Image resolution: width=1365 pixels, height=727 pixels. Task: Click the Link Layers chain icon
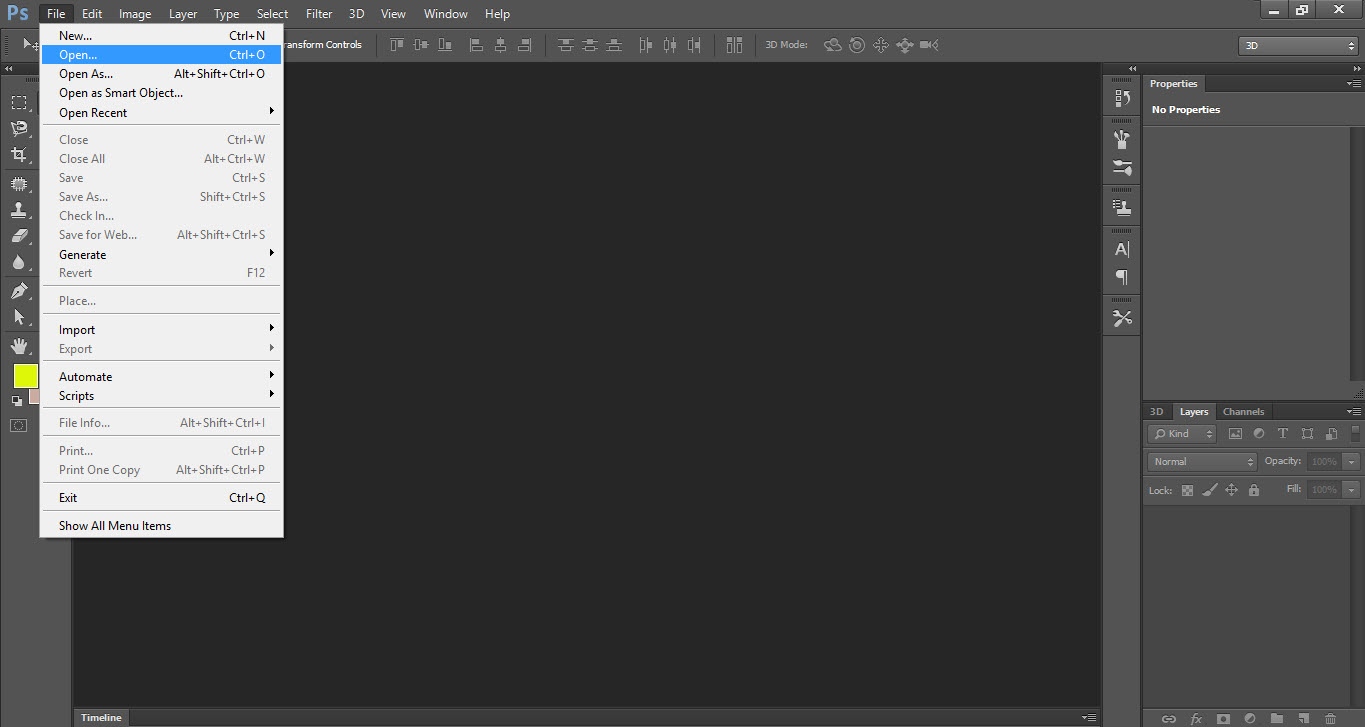point(1168,719)
